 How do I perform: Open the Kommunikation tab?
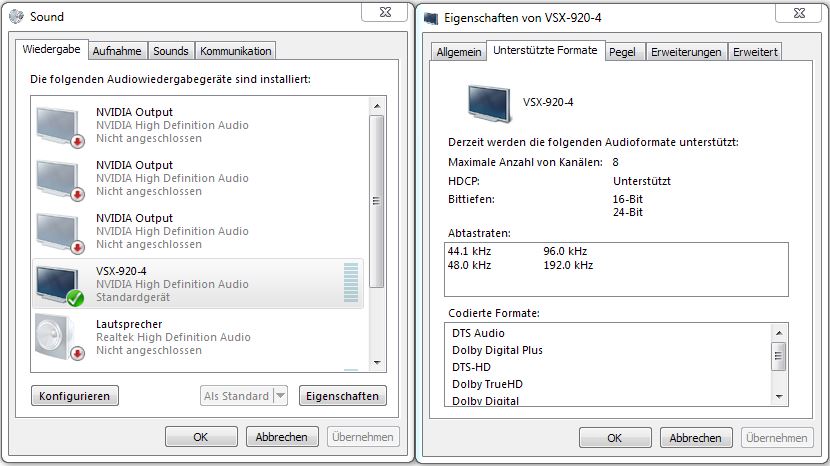236,51
